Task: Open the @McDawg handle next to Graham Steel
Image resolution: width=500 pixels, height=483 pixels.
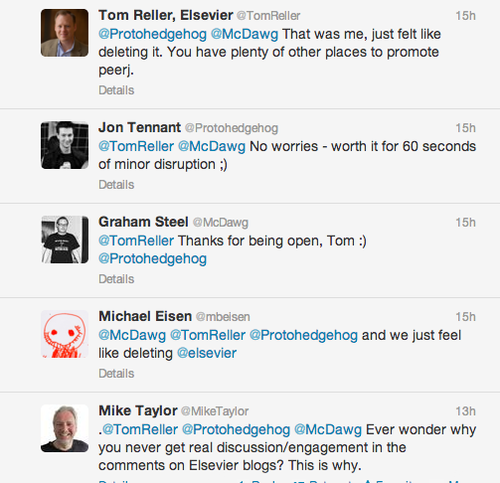Action: (x=220, y=222)
